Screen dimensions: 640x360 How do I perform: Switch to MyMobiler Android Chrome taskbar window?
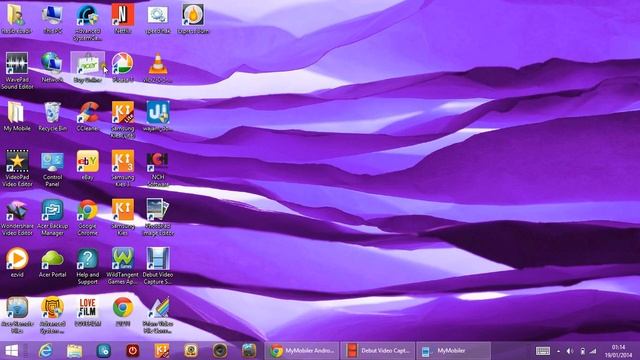point(302,351)
